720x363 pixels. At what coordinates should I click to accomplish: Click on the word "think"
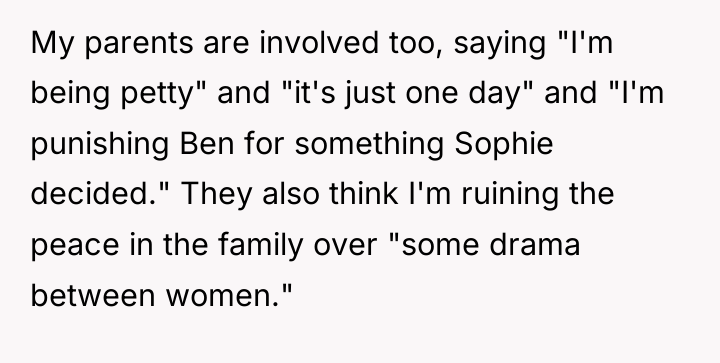(x=363, y=193)
